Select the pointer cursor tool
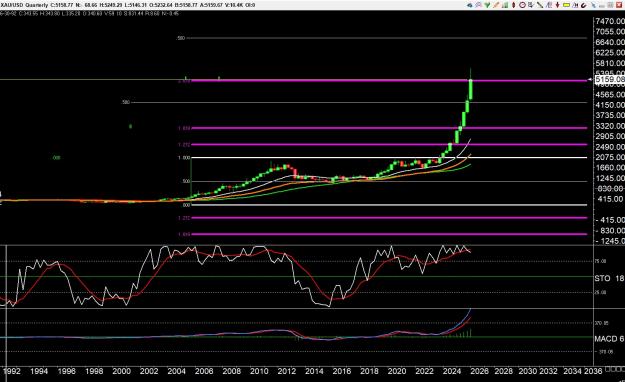Image resolution: width=625 pixels, height=382 pixels. [531, 5]
